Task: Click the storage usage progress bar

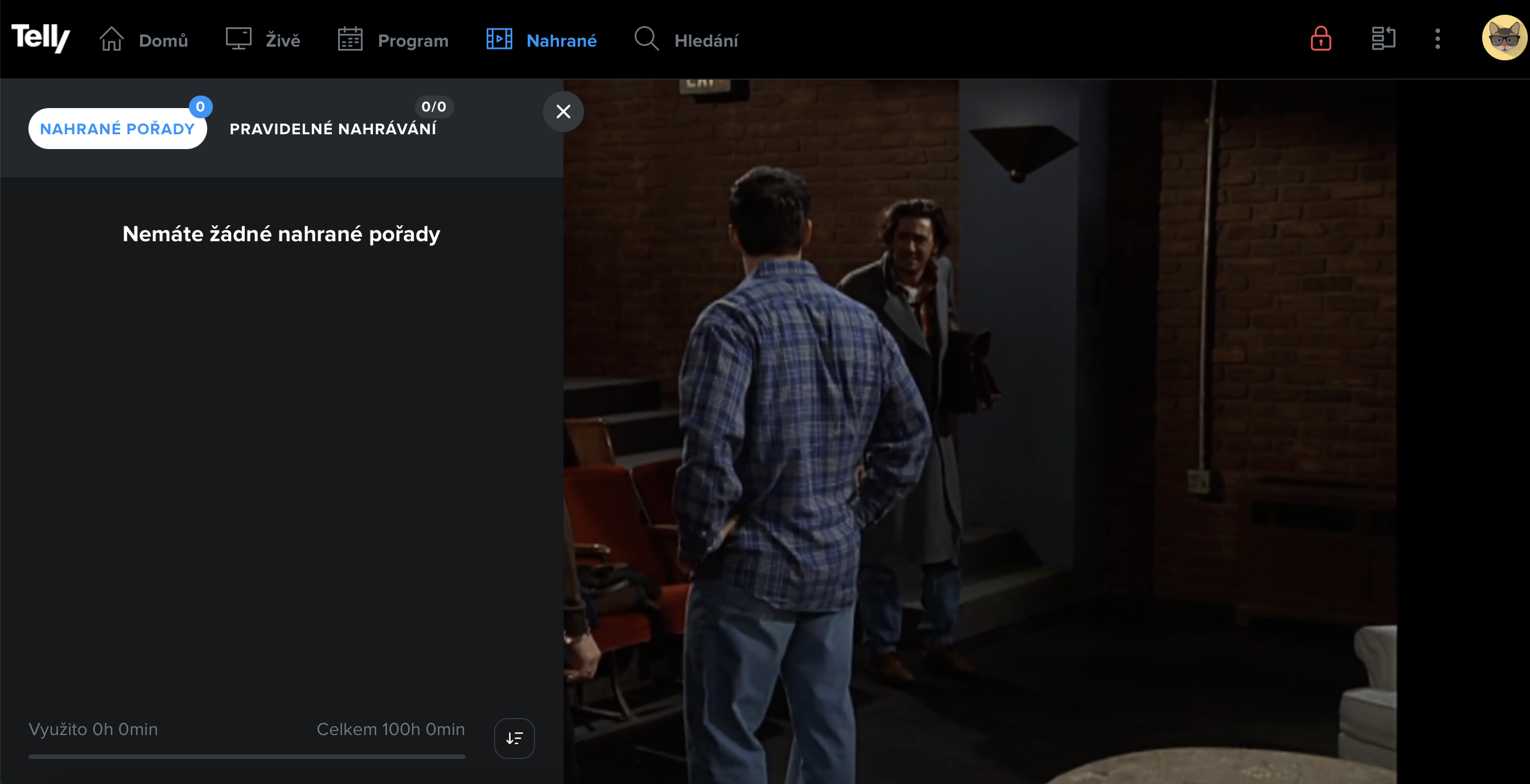Action: click(247, 757)
